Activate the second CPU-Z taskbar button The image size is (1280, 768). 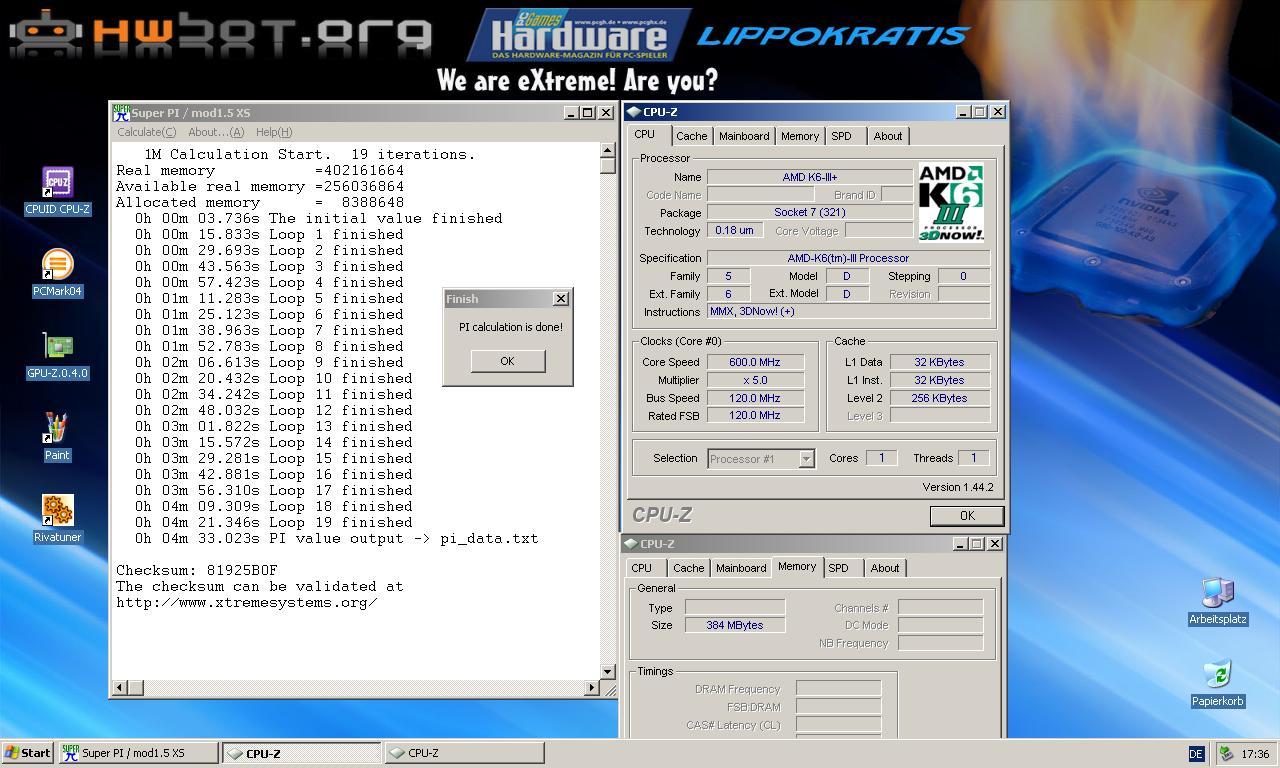coord(465,753)
